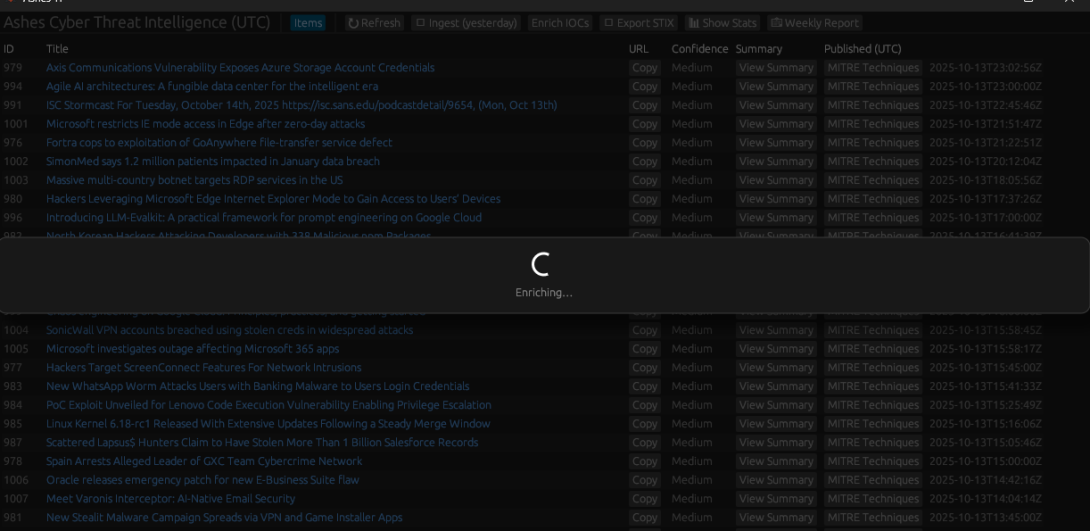Open the Axis Communications Vulnerability article
This screenshot has height=531, width=1090.
point(240,68)
